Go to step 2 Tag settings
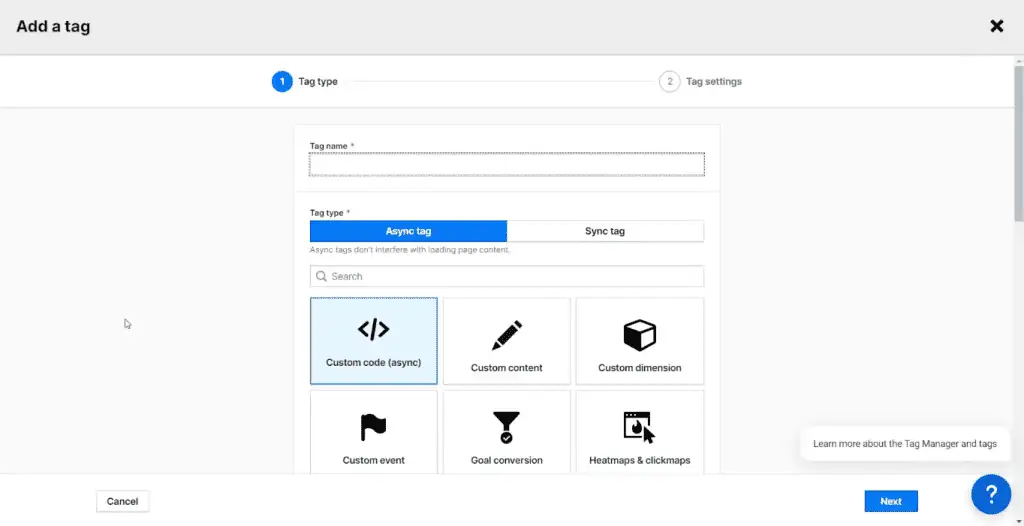This screenshot has width=1024, height=526. click(x=700, y=82)
